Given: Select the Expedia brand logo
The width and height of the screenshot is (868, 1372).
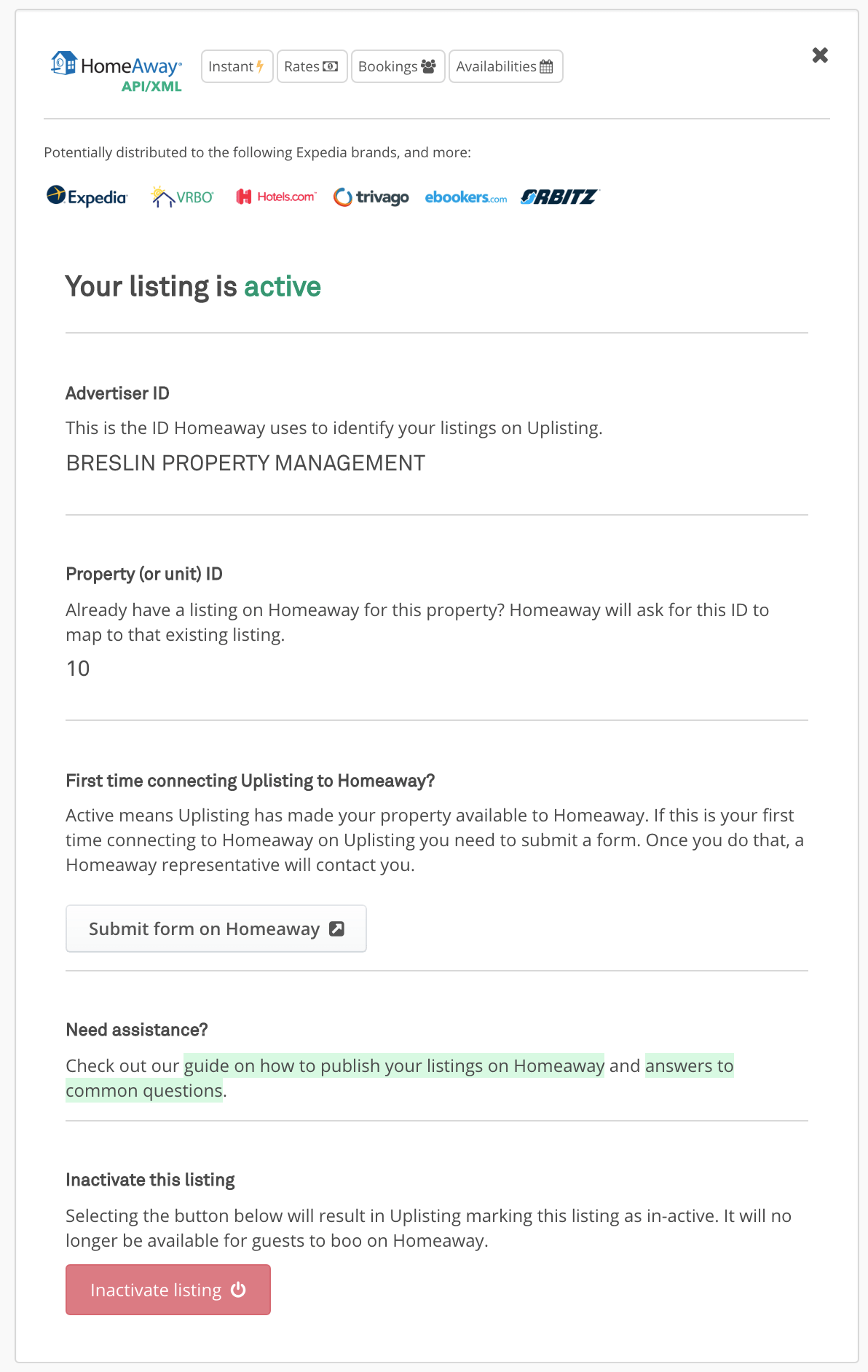Looking at the screenshot, I should 87,196.
